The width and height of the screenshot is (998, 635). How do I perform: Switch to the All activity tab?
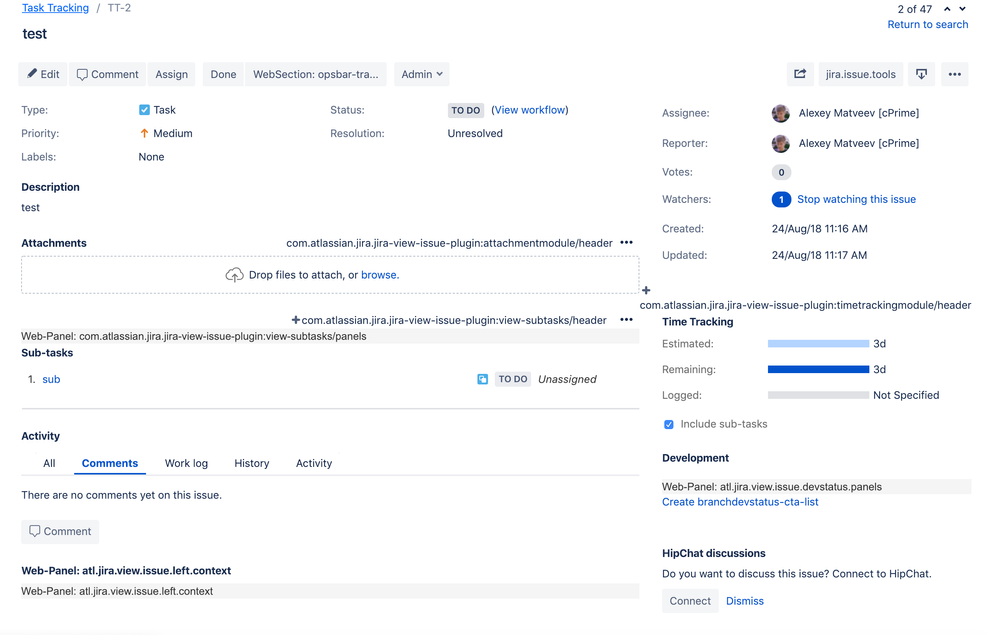(49, 463)
